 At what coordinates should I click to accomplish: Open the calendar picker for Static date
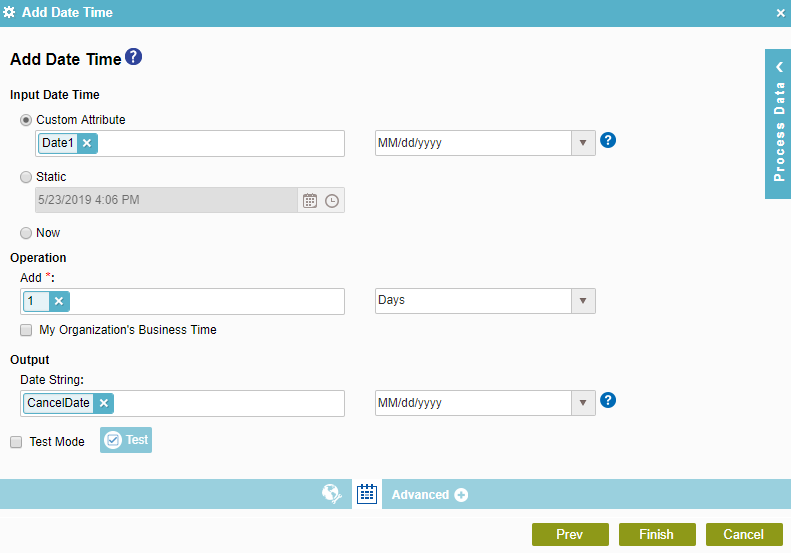coord(310,200)
